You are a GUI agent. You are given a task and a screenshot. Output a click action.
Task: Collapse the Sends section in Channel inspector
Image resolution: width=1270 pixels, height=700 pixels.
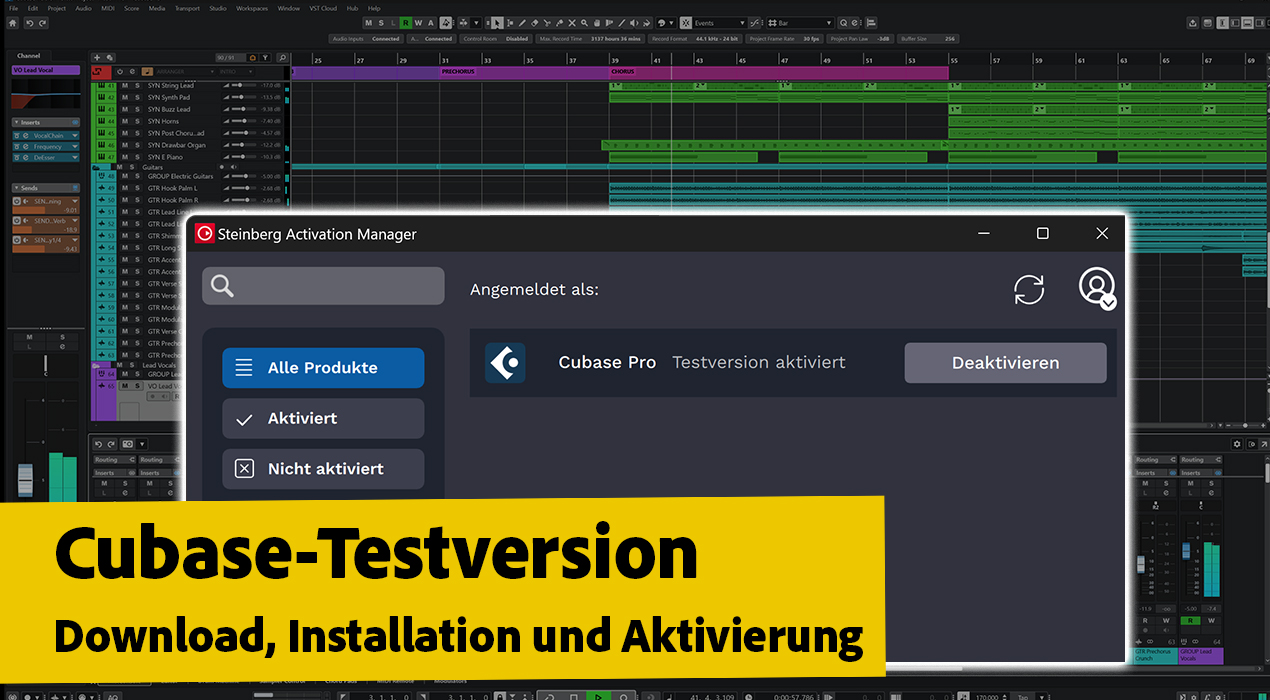tap(16, 188)
